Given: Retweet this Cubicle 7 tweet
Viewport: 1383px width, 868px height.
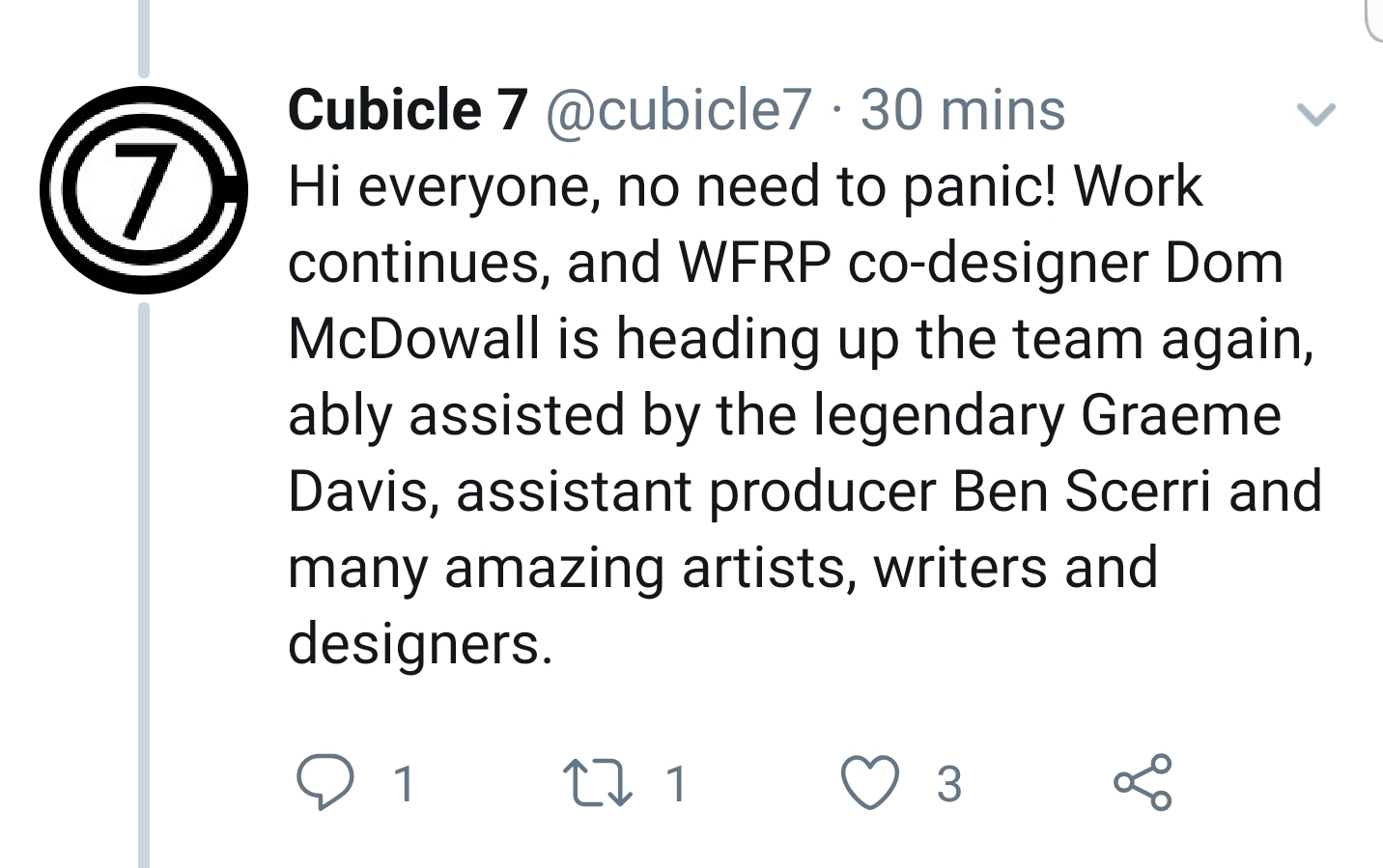Looking at the screenshot, I should [x=598, y=782].
